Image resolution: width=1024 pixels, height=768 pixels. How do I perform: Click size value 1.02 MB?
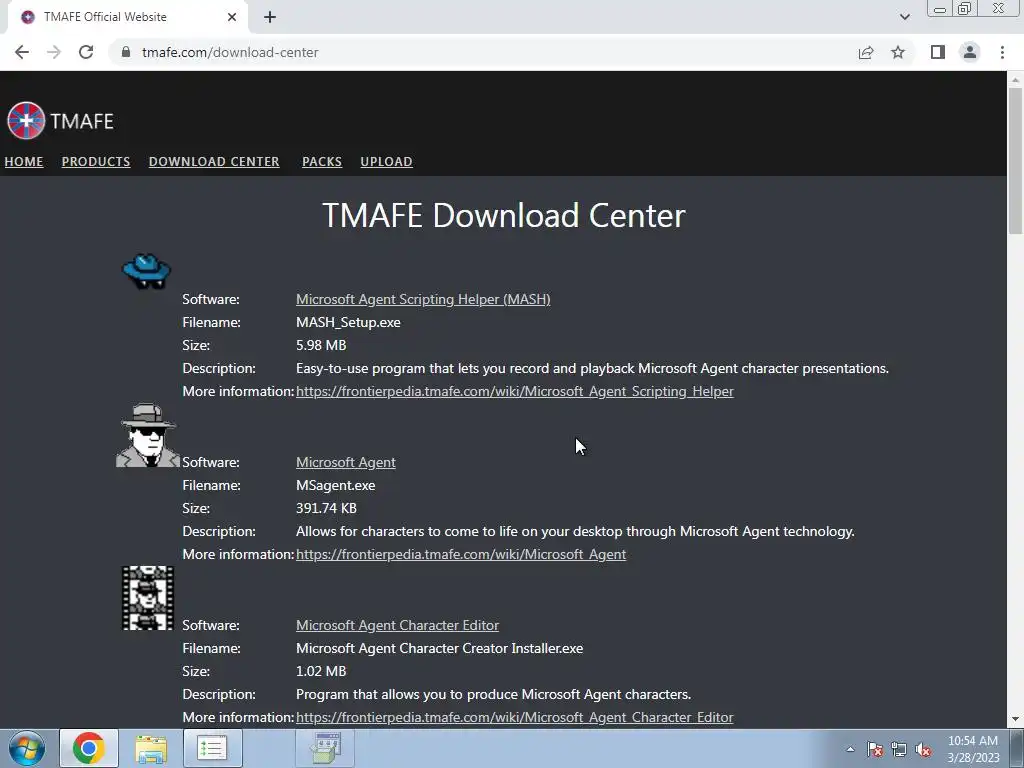tap(321, 671)
